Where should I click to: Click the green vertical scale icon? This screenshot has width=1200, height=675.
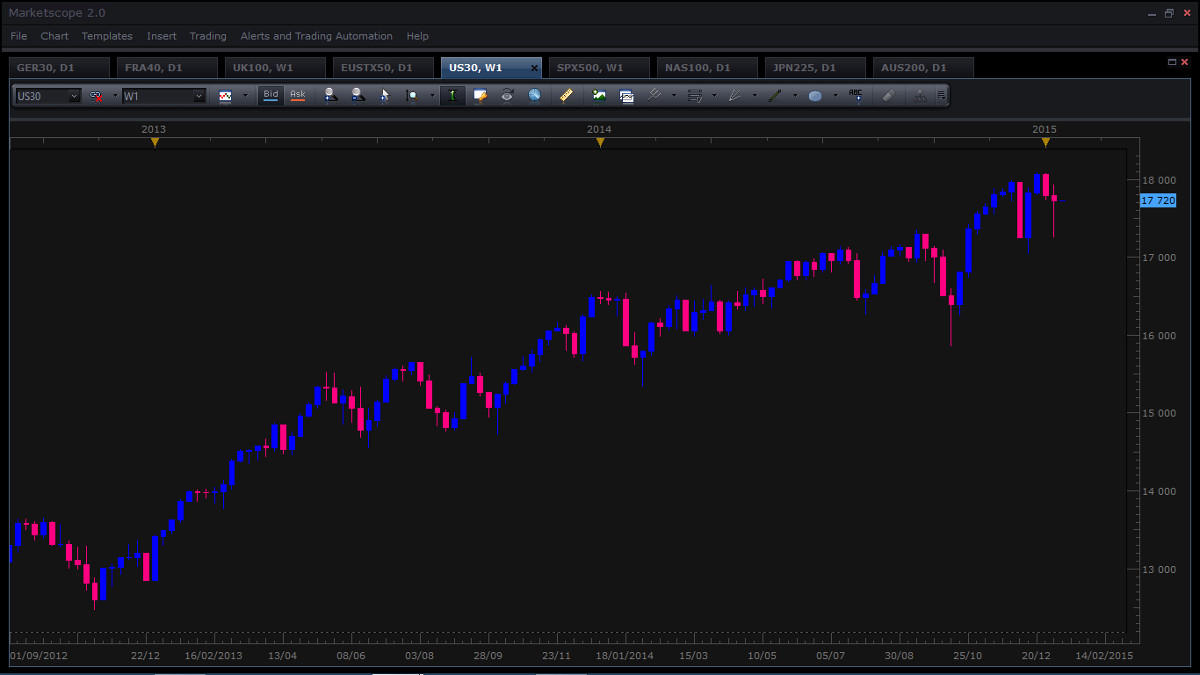point(452,95)
